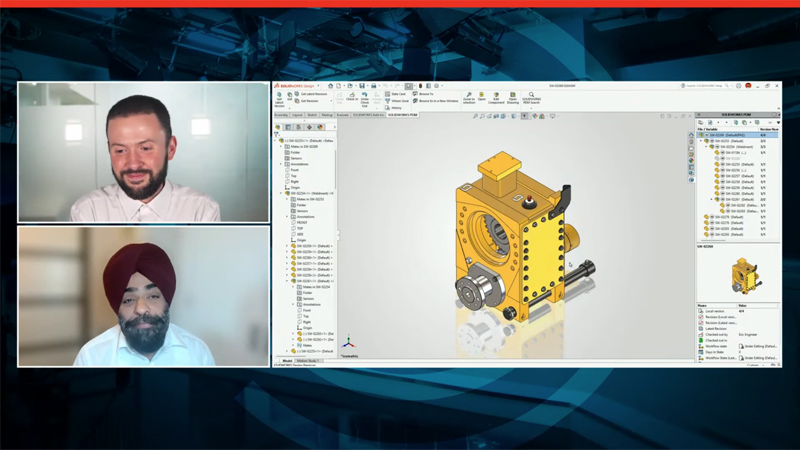Select the DisplayManager tab icon
The height and width of the screenshot is (450, 800).
pos(320,127)
